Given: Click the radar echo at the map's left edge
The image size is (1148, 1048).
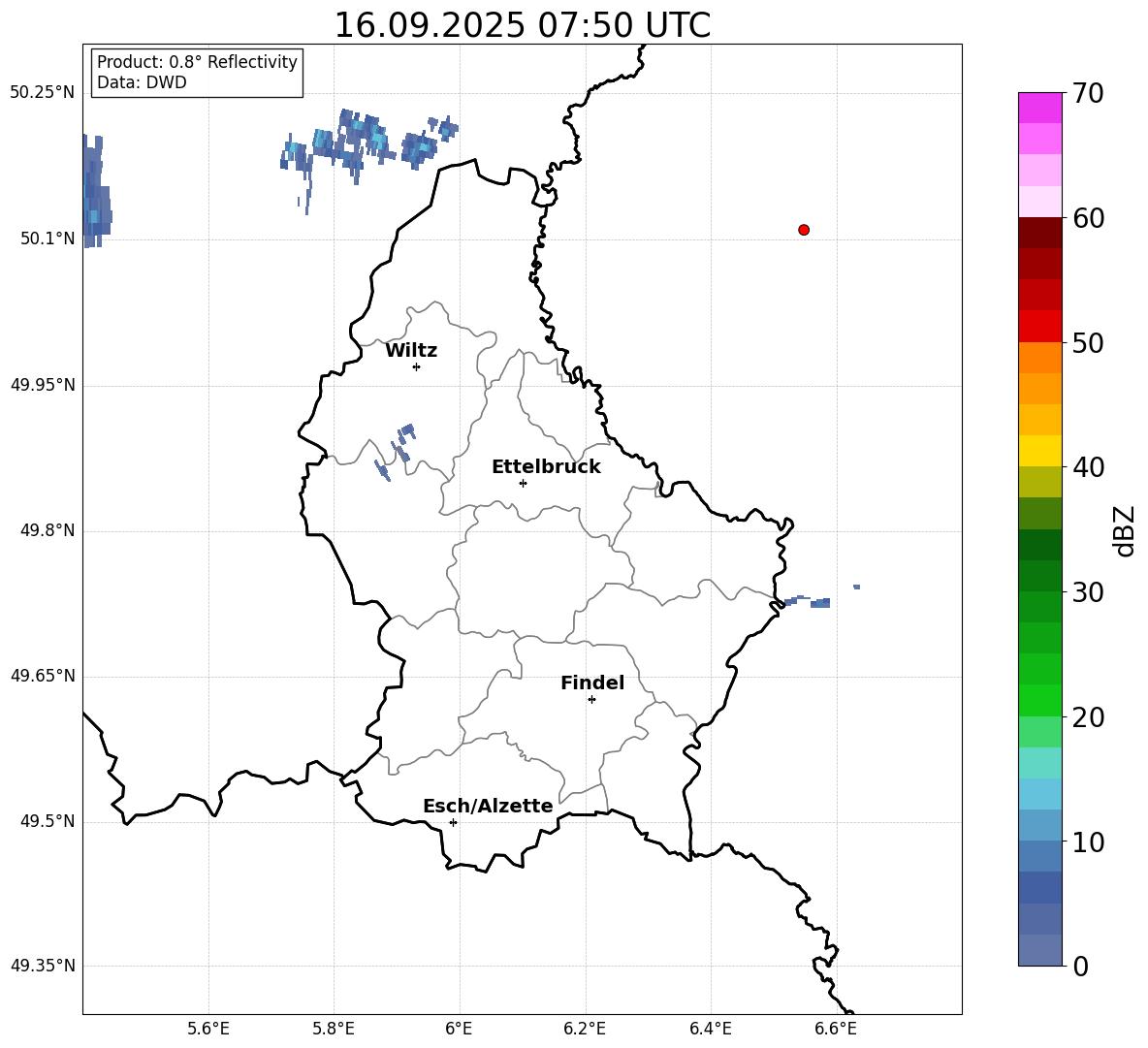Looking at the screenshot, I should (96, 192).
